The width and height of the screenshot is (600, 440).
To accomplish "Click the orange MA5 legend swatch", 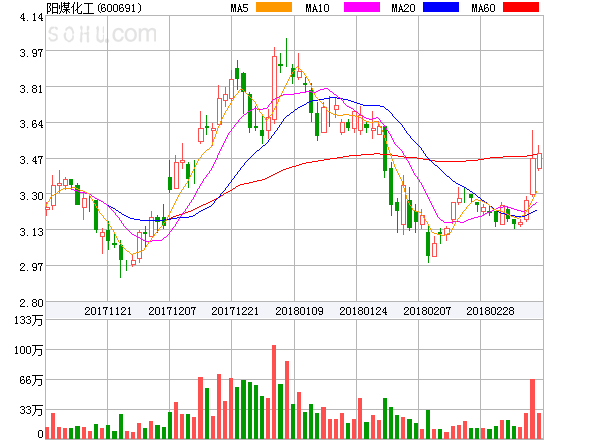I will point(274,7).
